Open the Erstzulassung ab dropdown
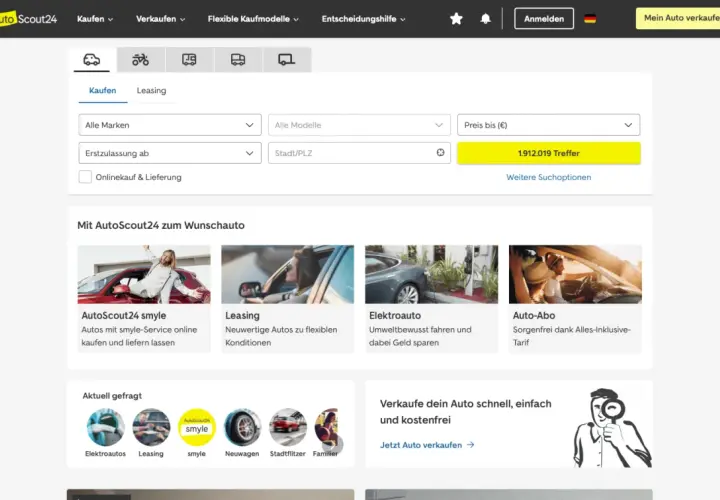This screenshot has height=500, width=720. (170, 153)
